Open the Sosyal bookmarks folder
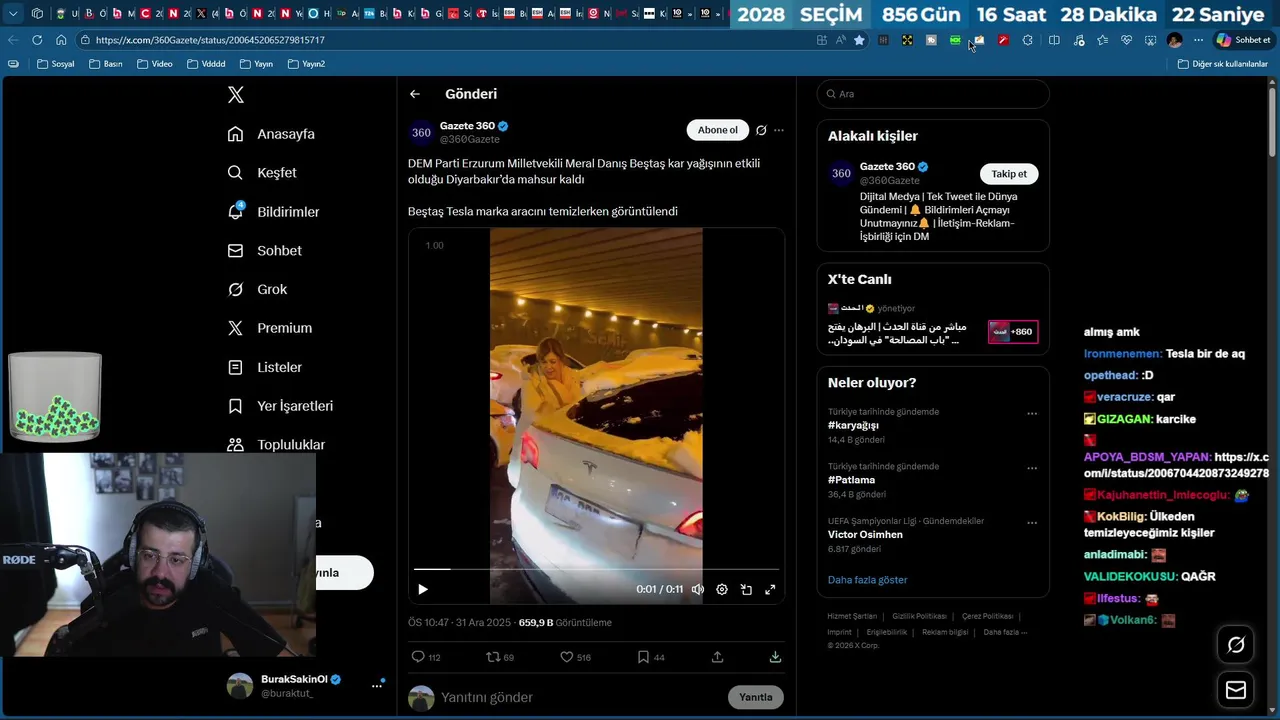Image resolution: width=1280 pixels, height=720 pixels. coord(55,64)
